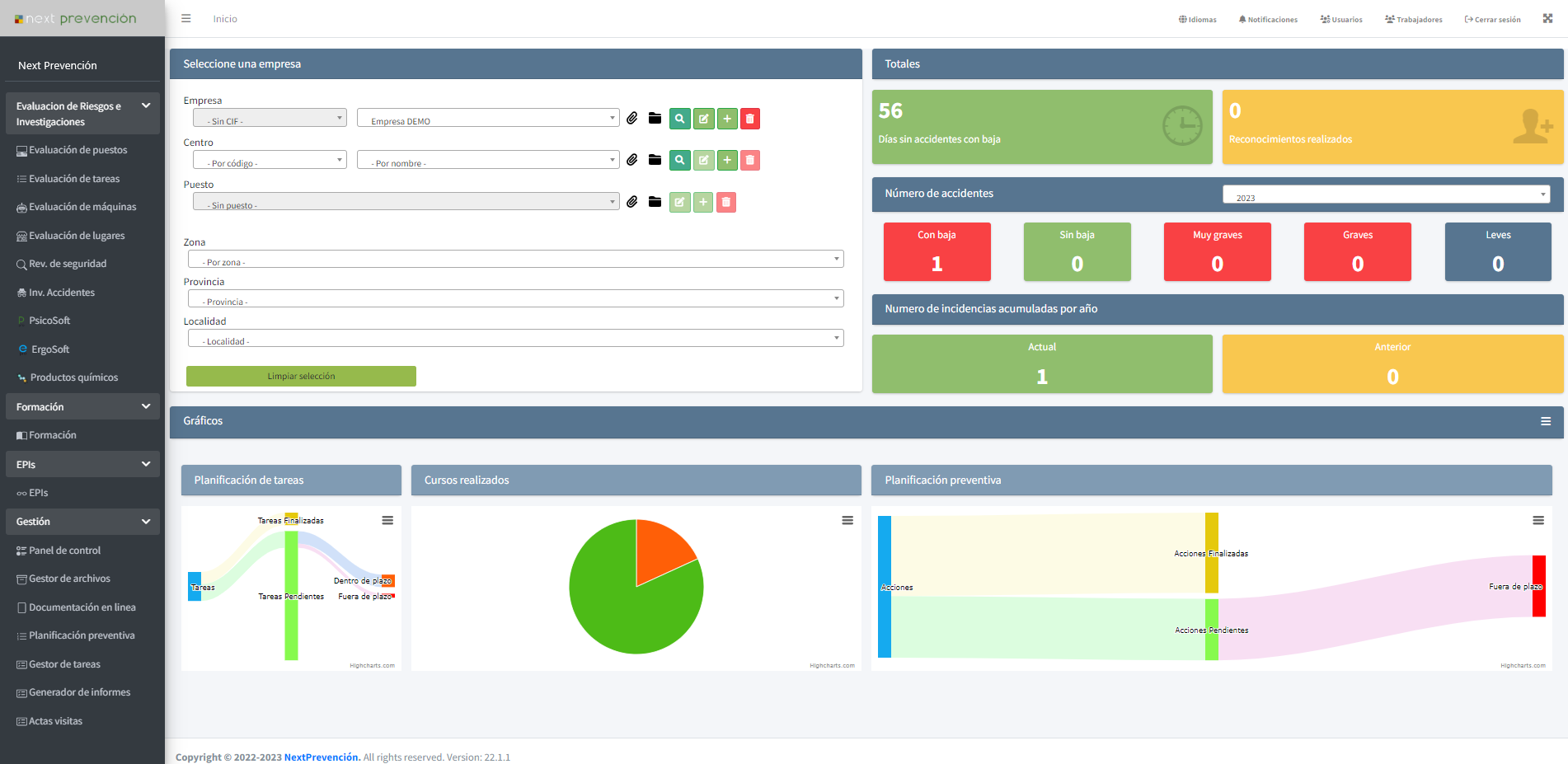Click the Empresa row red trash icon
The image size is (1568, 764).
[x=750, y=119]
